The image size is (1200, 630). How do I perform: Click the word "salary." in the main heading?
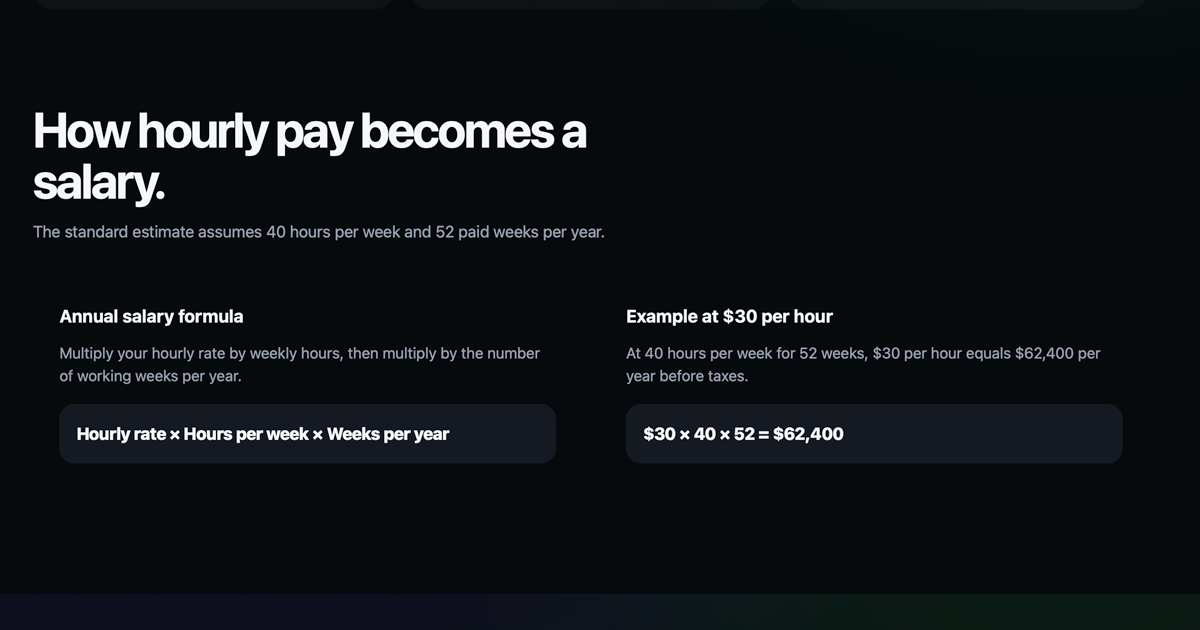point(99,184)
